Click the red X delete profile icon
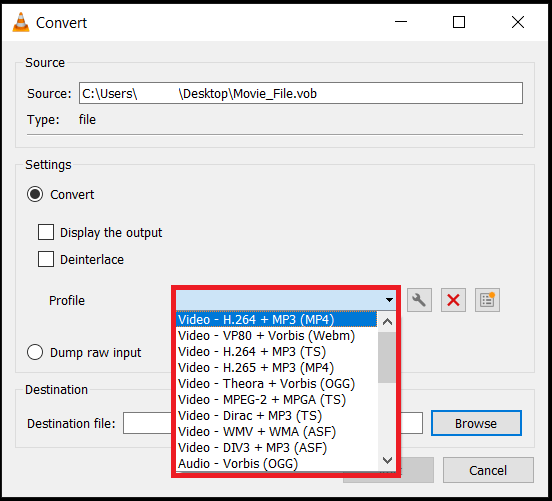This screenshot has height=501, width=552. pos(453,300)
